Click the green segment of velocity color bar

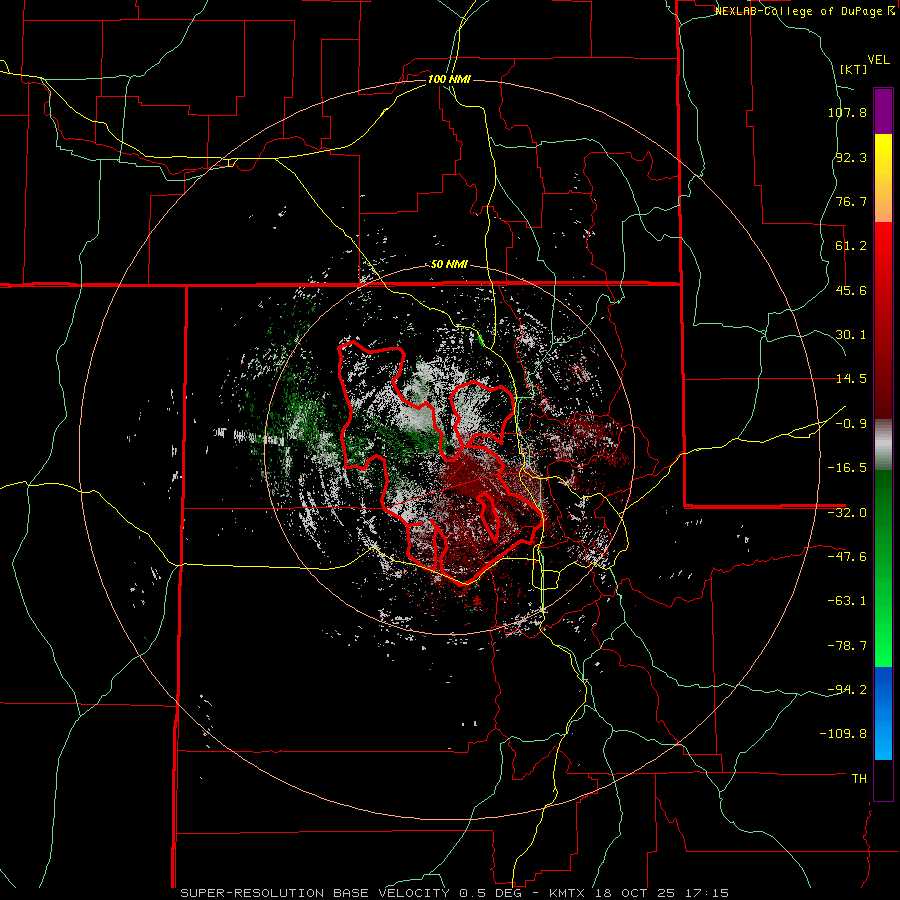coord(883,568)
